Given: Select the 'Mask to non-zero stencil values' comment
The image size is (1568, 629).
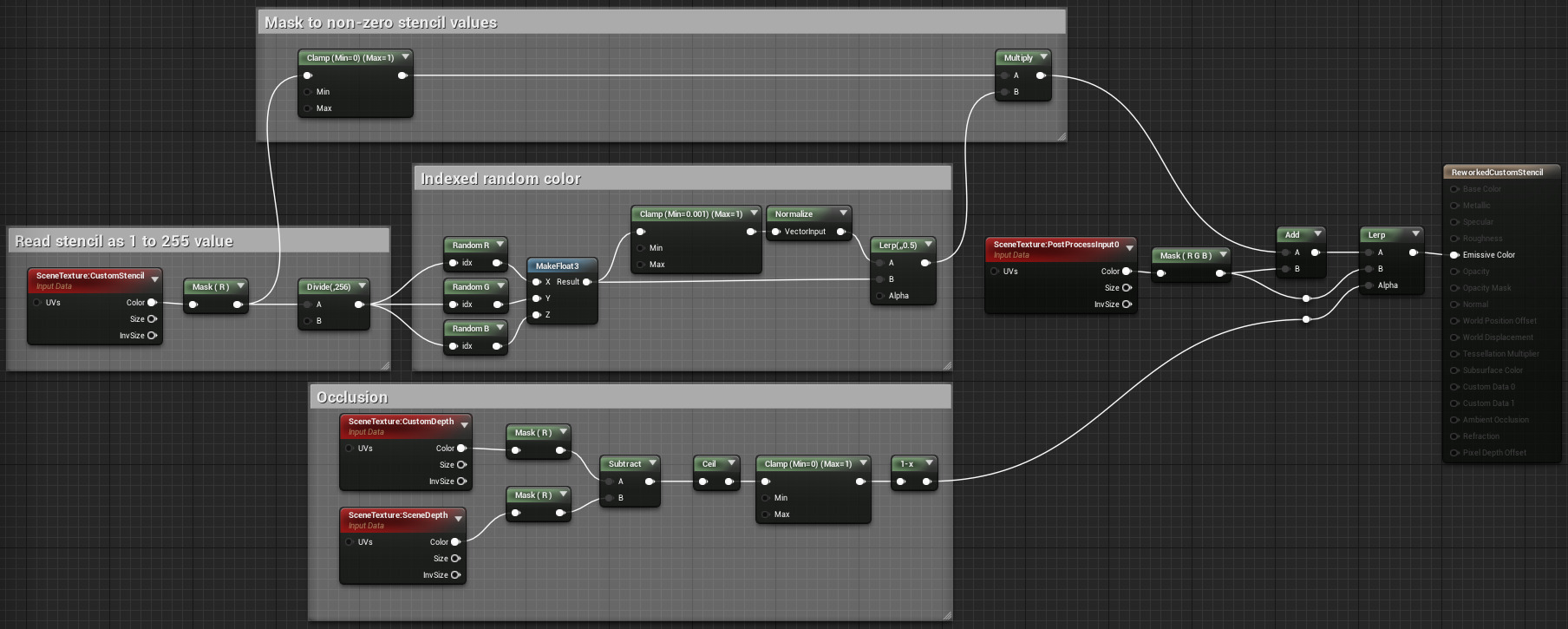Looking at the screenshot, I should pyautogui.click(x=381, y=23).
